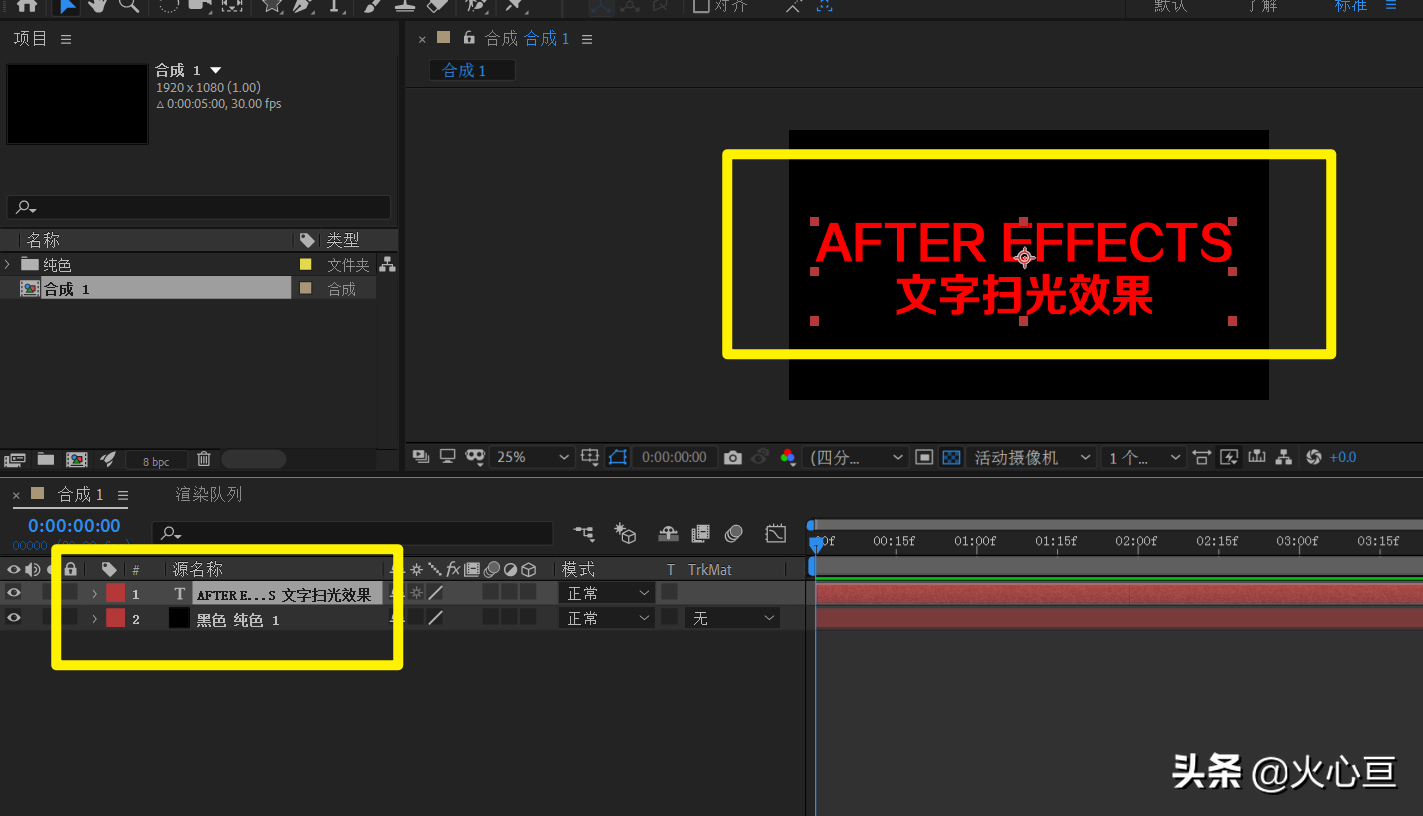Open the 1个... view layout dropdown

(1144, 457)
